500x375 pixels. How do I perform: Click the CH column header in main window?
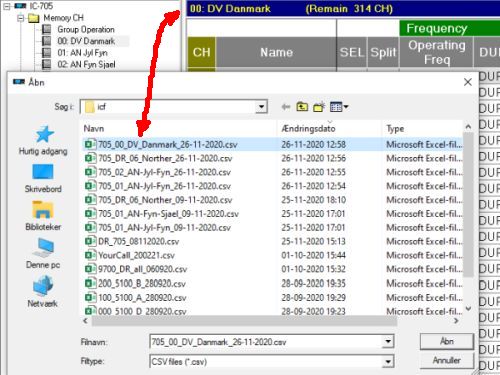[x=202, y=52]
